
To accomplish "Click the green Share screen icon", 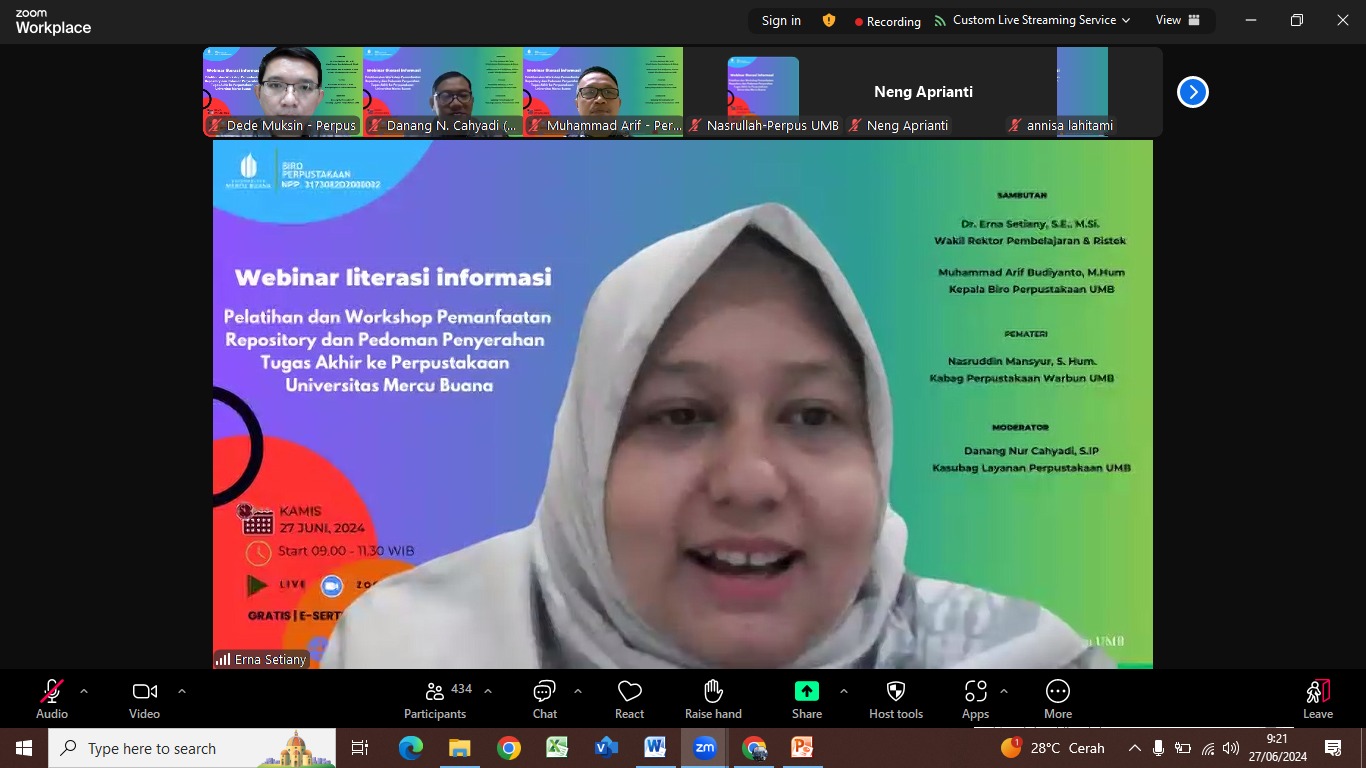I will [806, 692].
